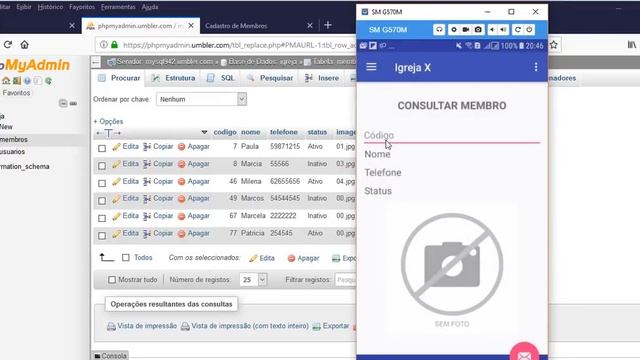Click the green reload navigation icon in sidebar
The image size is (640, 360).
[x=48, y=81]
